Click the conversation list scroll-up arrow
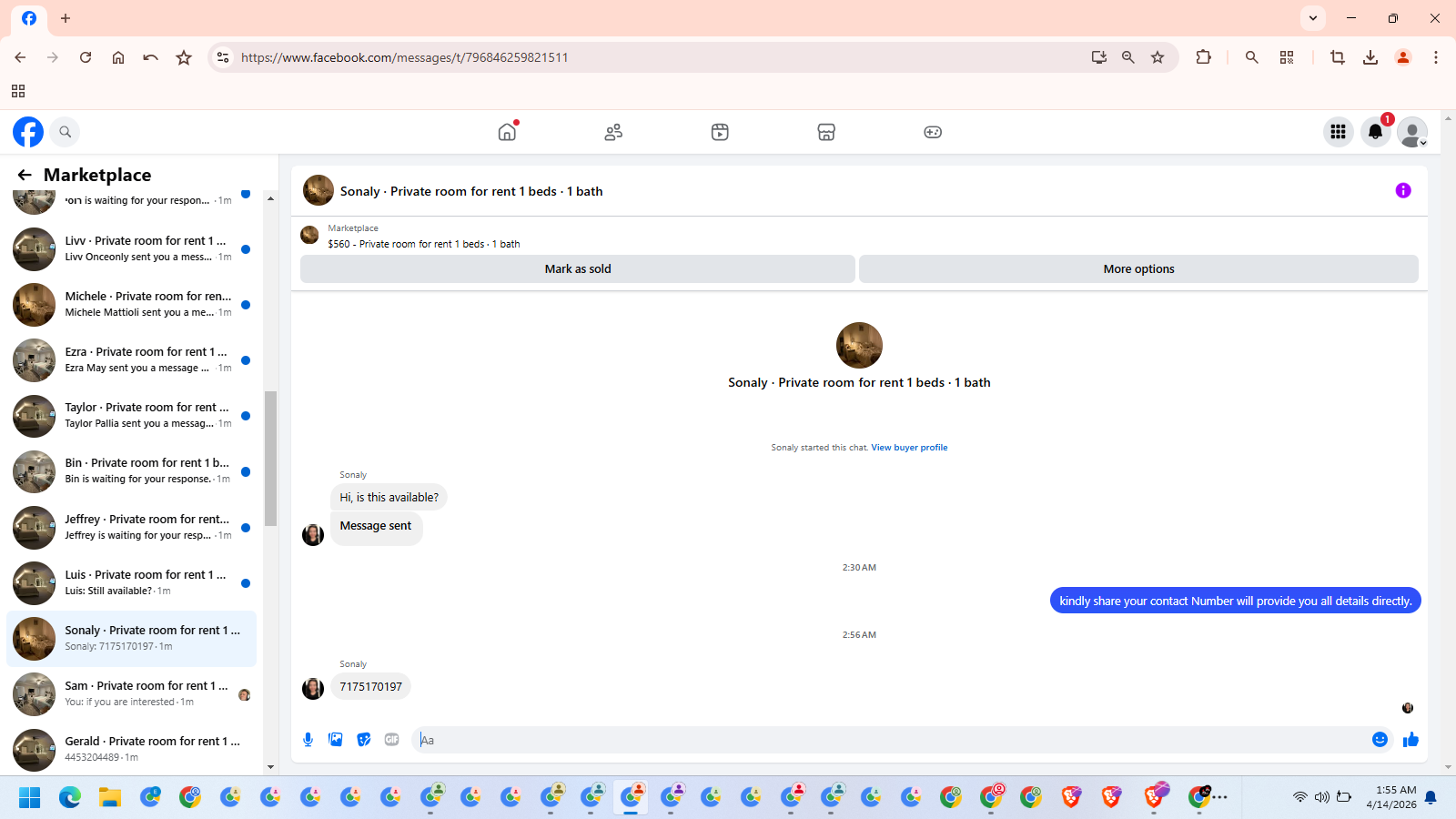1456x819 pixels. (270, 198)
